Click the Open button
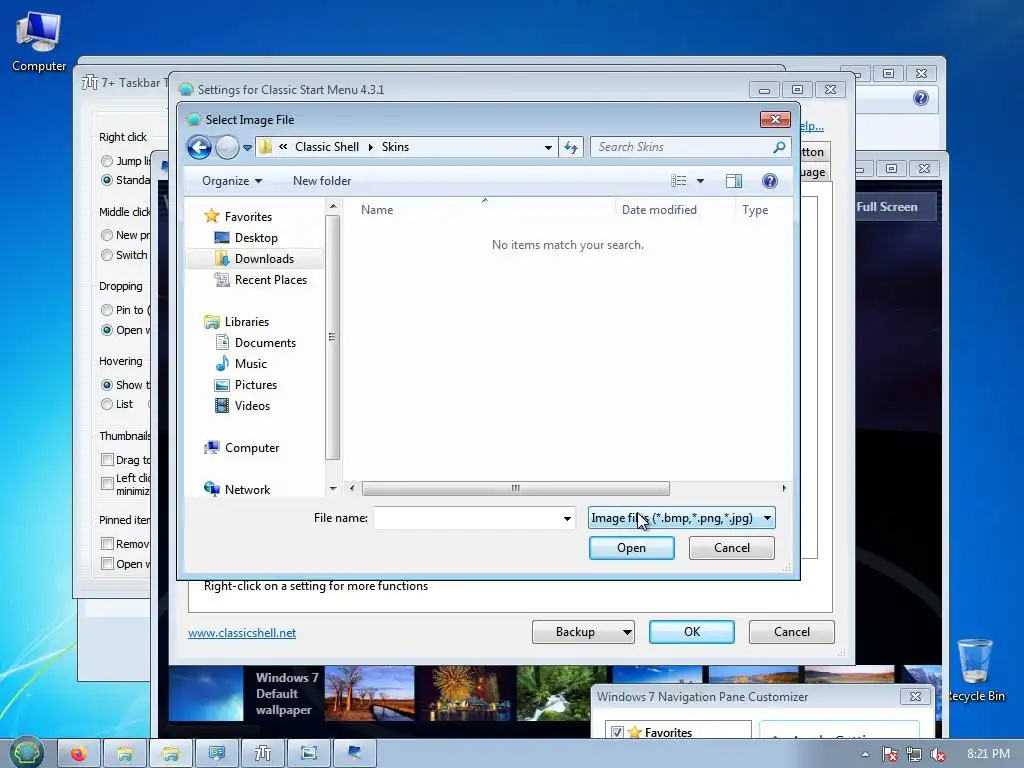This screenshot has width=1024, height=768. 632,548
